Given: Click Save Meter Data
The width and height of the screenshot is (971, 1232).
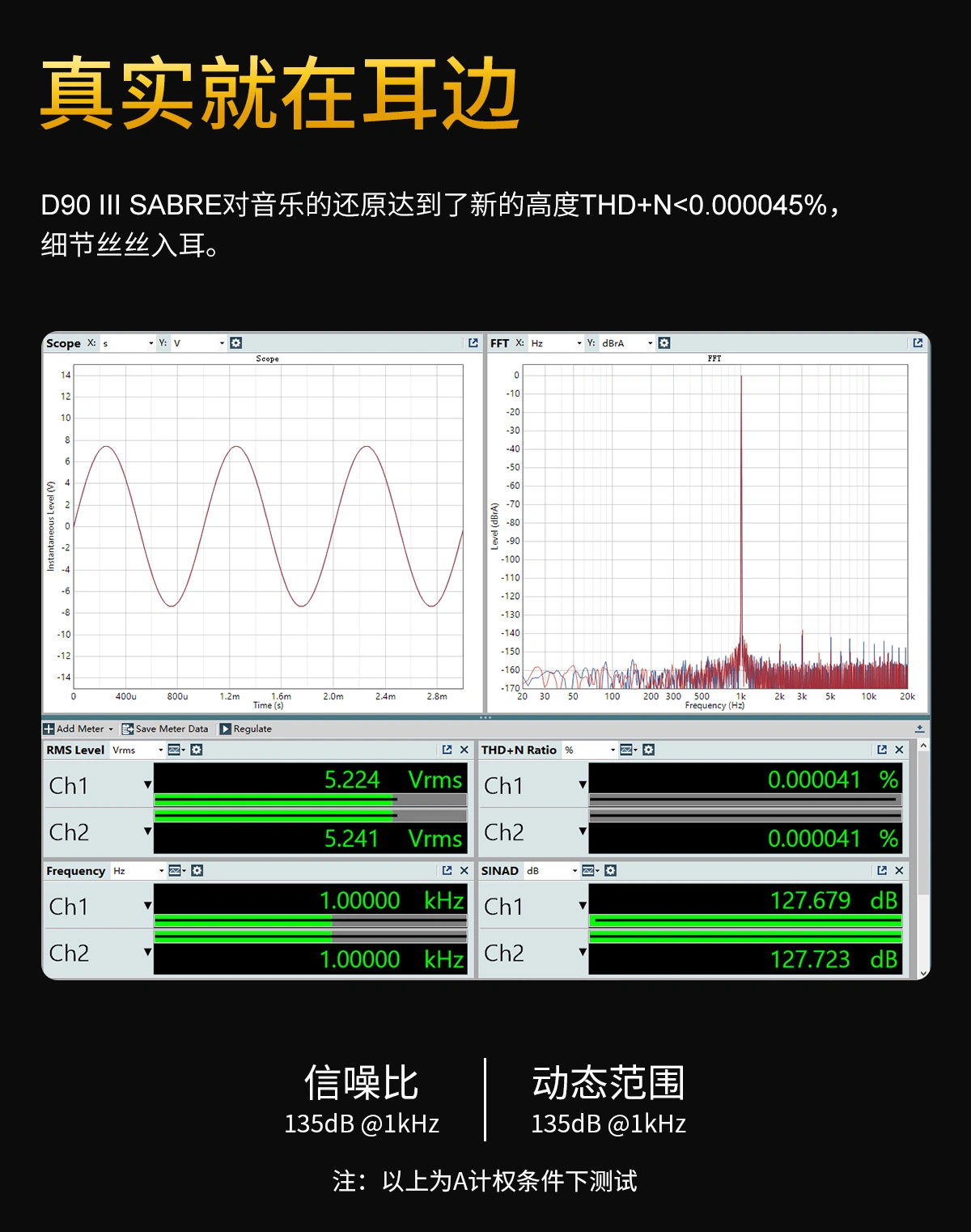Looking at the screenshot, I should (x=165, y=729).
